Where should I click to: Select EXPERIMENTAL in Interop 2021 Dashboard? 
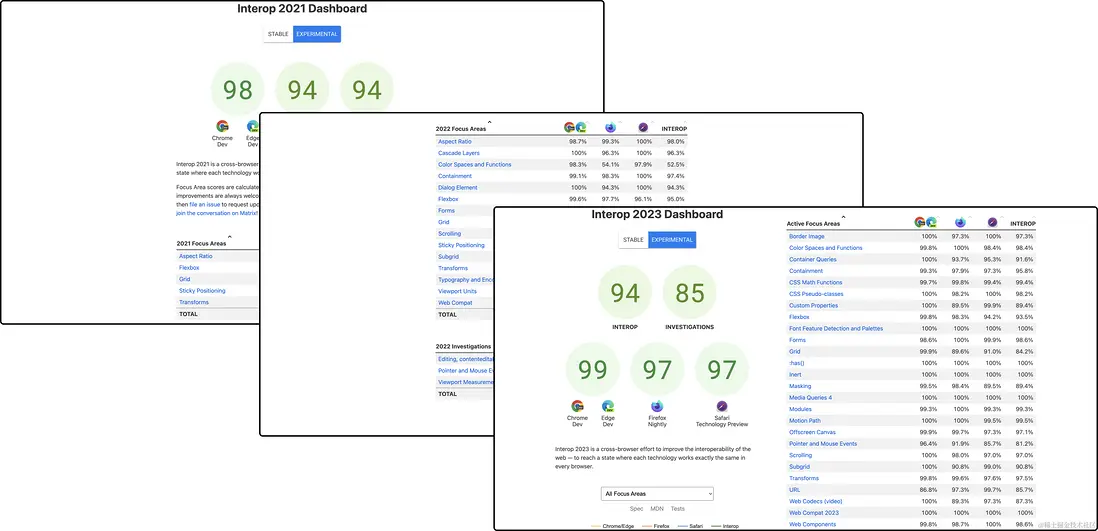click(x=317, y=34)
